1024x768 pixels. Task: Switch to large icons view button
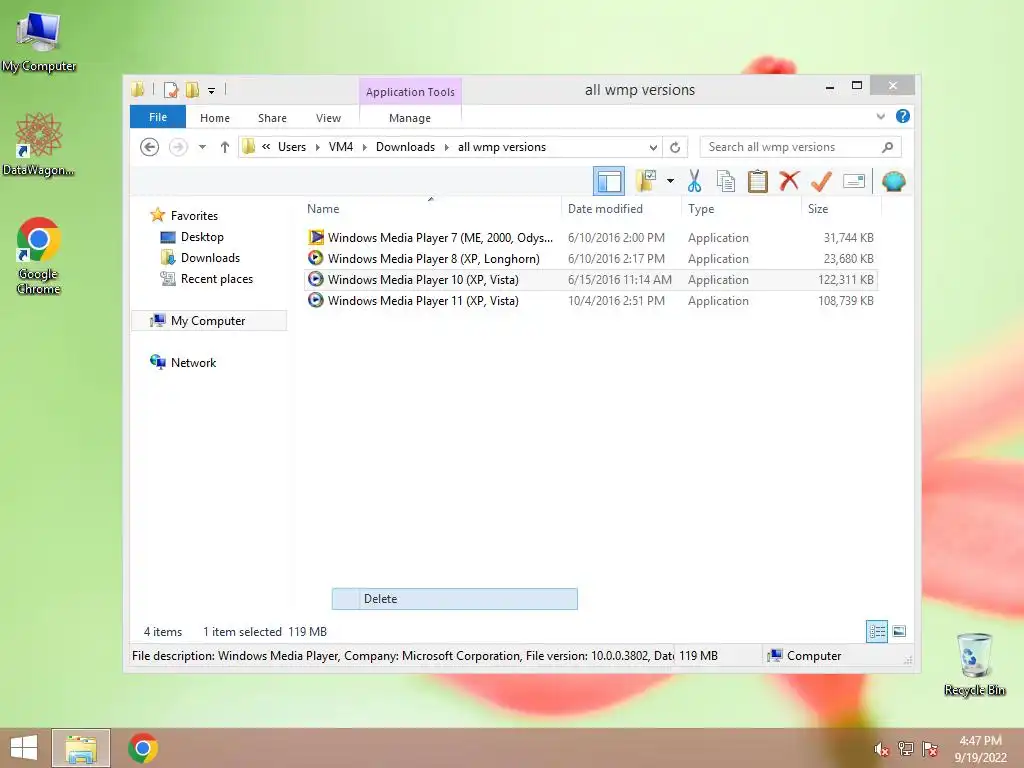tap(899, 632)
